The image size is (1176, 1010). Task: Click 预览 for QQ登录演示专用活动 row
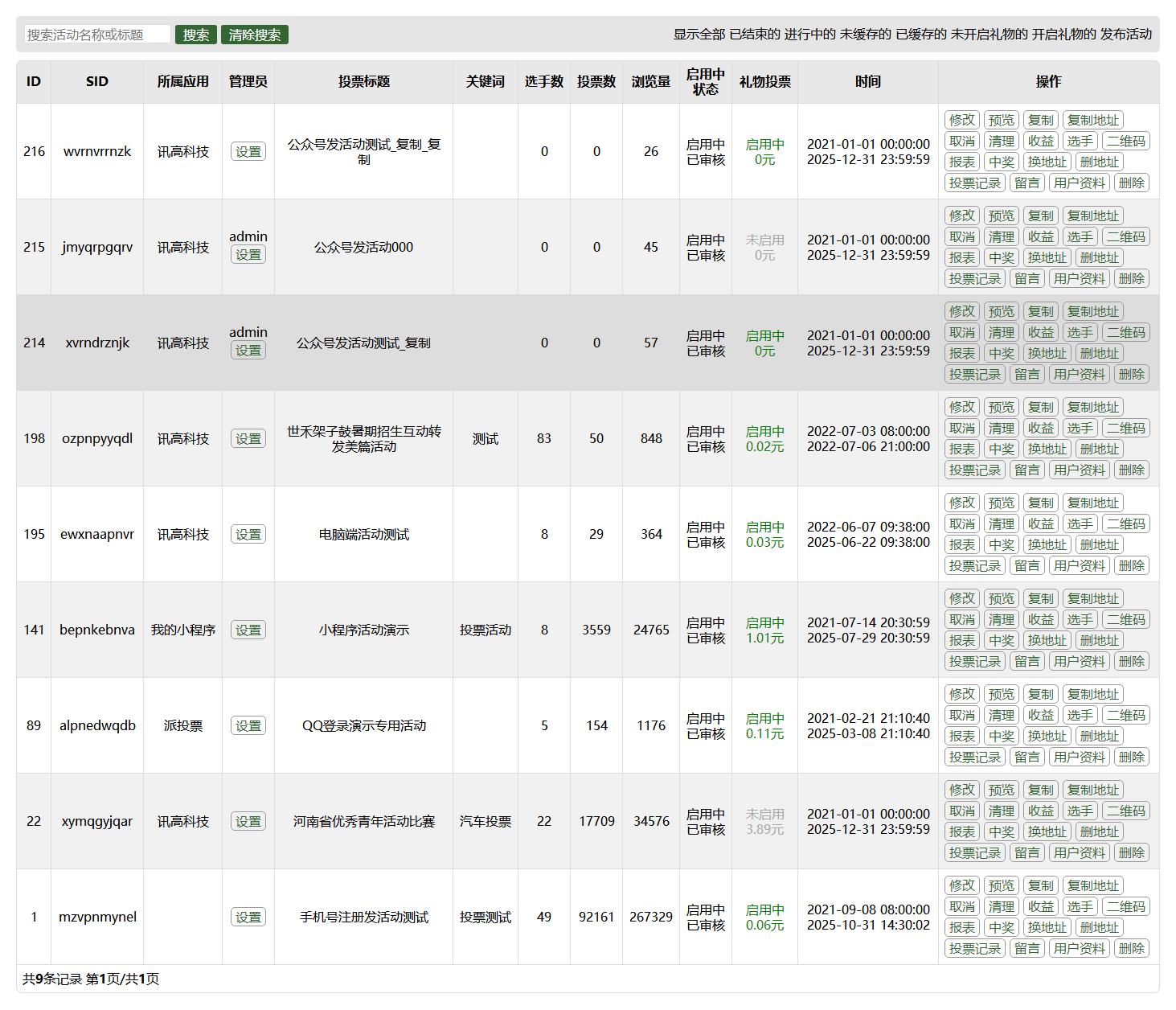tap(1002, 694)
